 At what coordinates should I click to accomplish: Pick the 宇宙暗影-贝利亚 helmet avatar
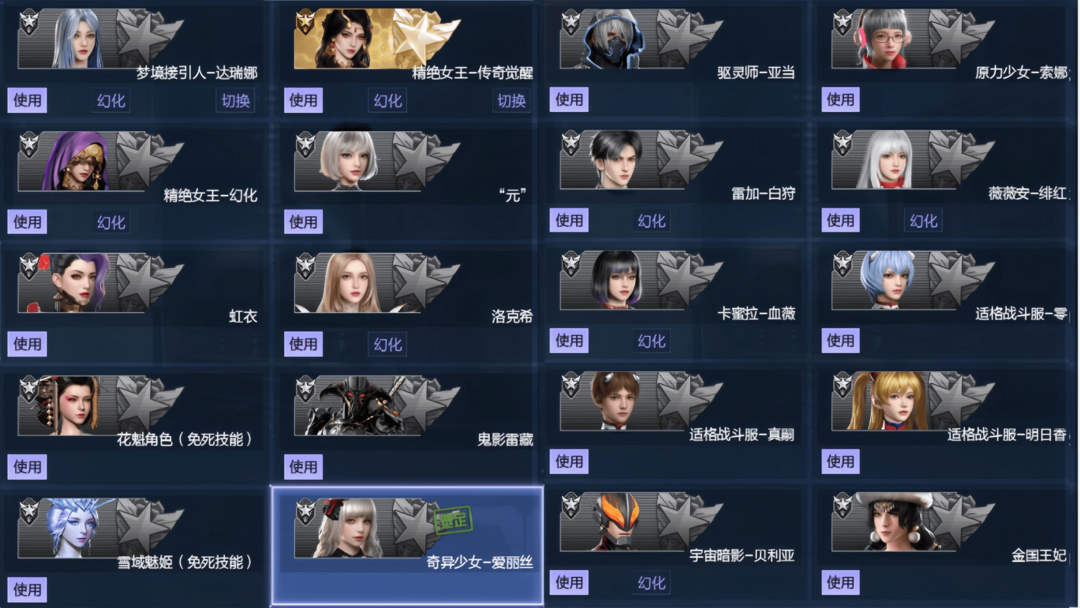click(x=616, y=522)
